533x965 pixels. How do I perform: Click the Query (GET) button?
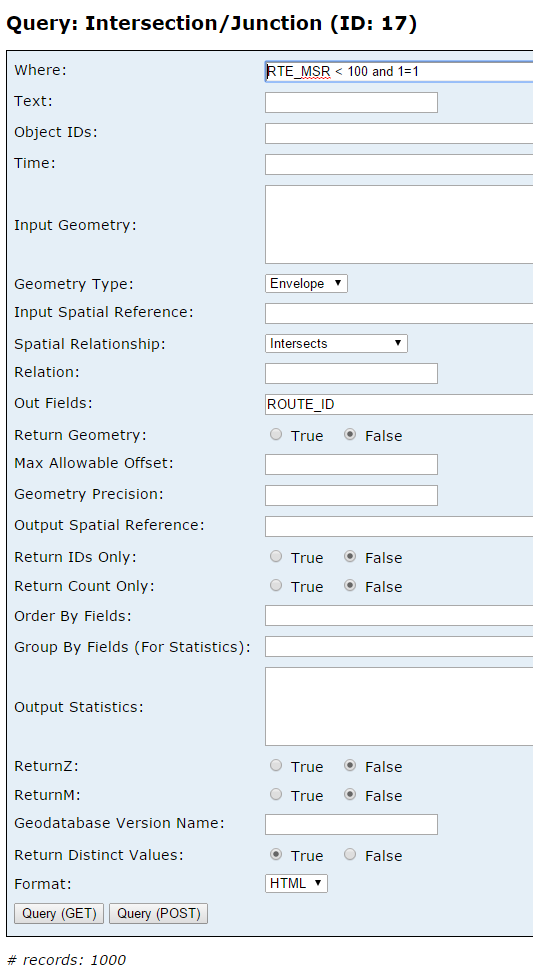pyautogui.click(x=59, y=914)
